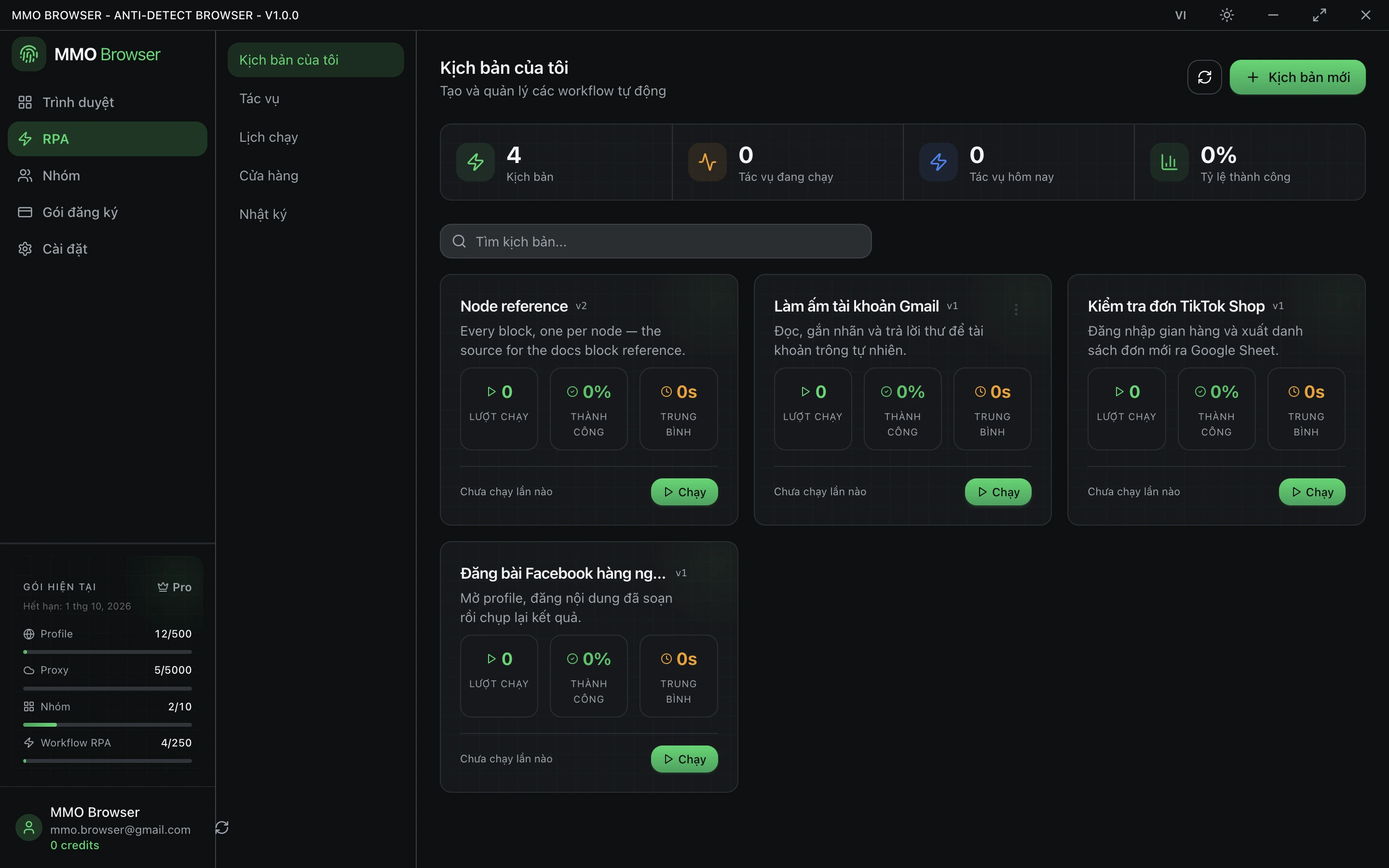Open the Nhóm groups section
The width and height of the screenshot is (1389, 868).
pyautogui.click(x=108, y=176)
